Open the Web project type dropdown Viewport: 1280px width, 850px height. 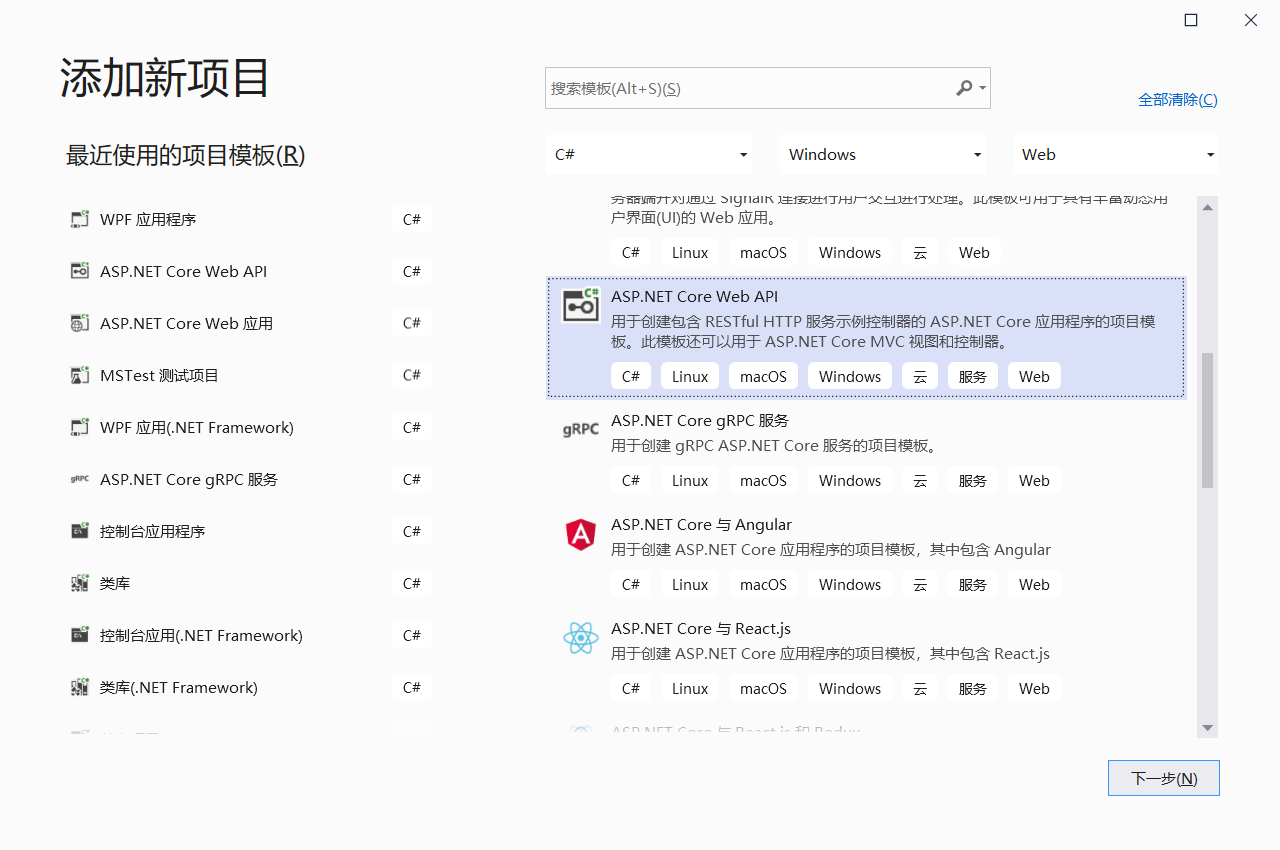coord(1115,154)
